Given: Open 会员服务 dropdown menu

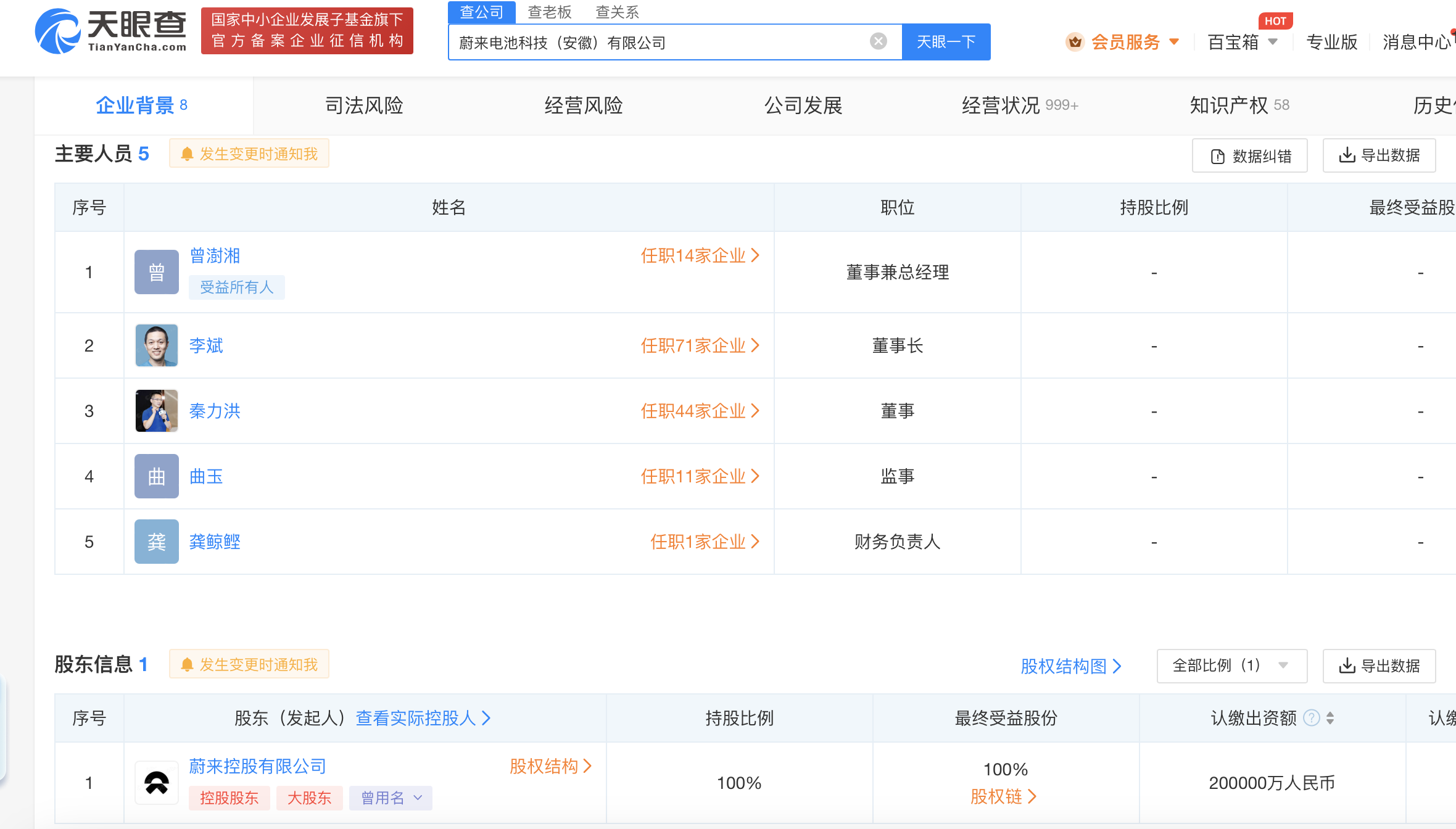Looking at the screenshot, I should tap(1135, 42).
